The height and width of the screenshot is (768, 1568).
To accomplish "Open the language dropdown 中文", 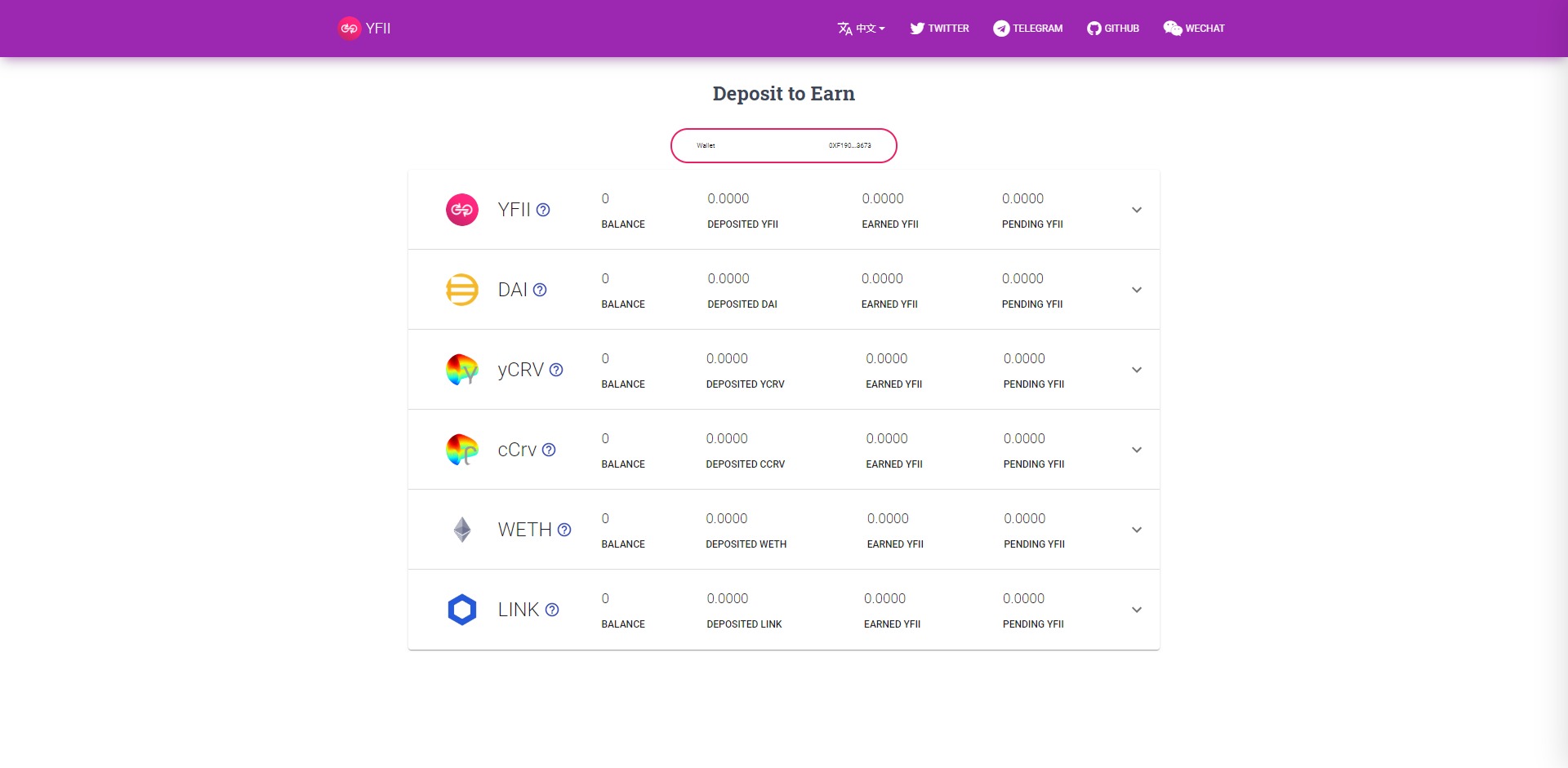I will [862, 29].
